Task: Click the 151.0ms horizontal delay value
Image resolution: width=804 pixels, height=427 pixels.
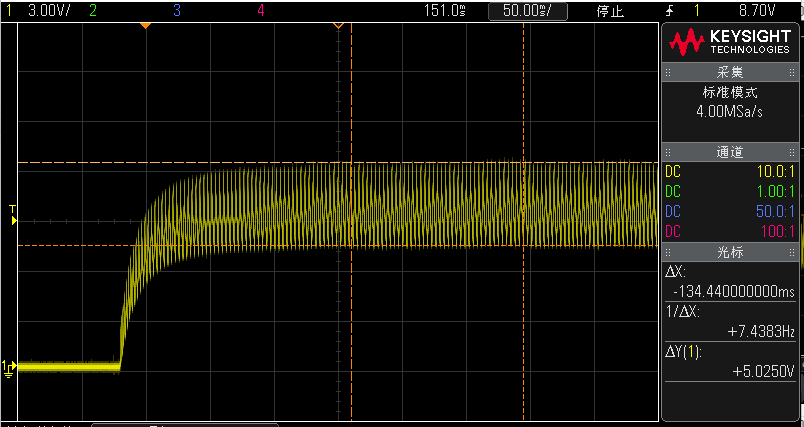Action: pyautogui.click(x=445, y=11)
